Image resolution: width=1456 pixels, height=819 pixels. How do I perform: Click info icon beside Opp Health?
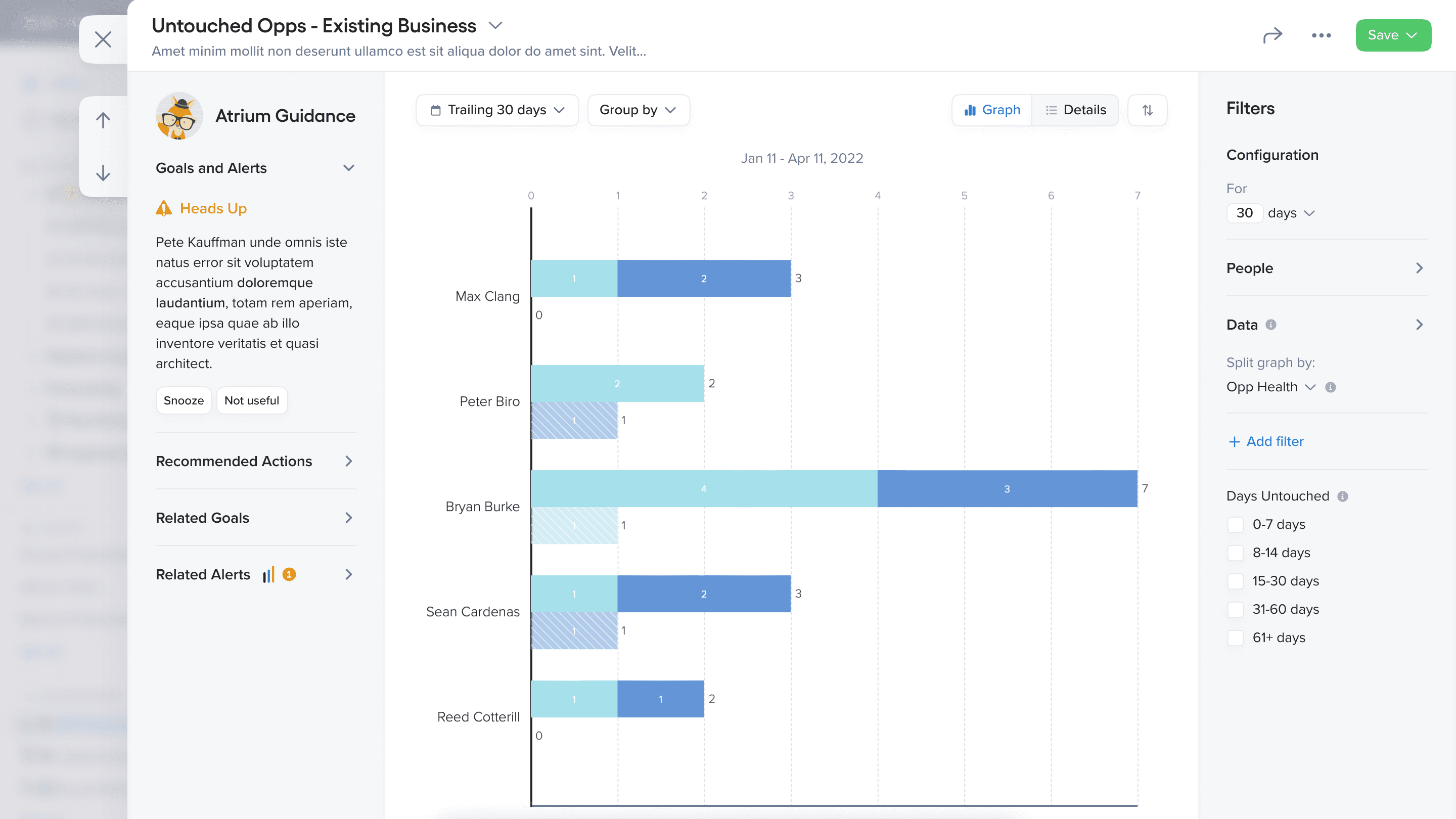pos(1331,387)
